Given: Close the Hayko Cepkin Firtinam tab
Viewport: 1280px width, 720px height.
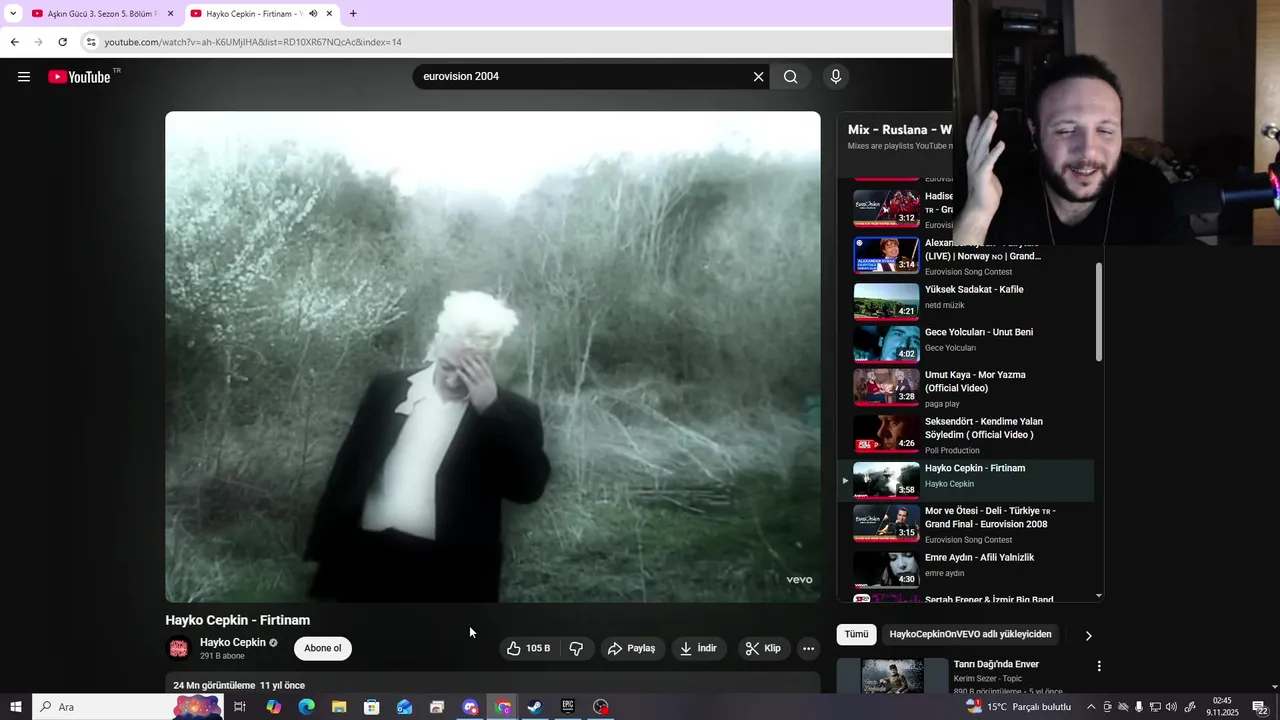Looking at the screenshot, I should (x=329, y=14).
